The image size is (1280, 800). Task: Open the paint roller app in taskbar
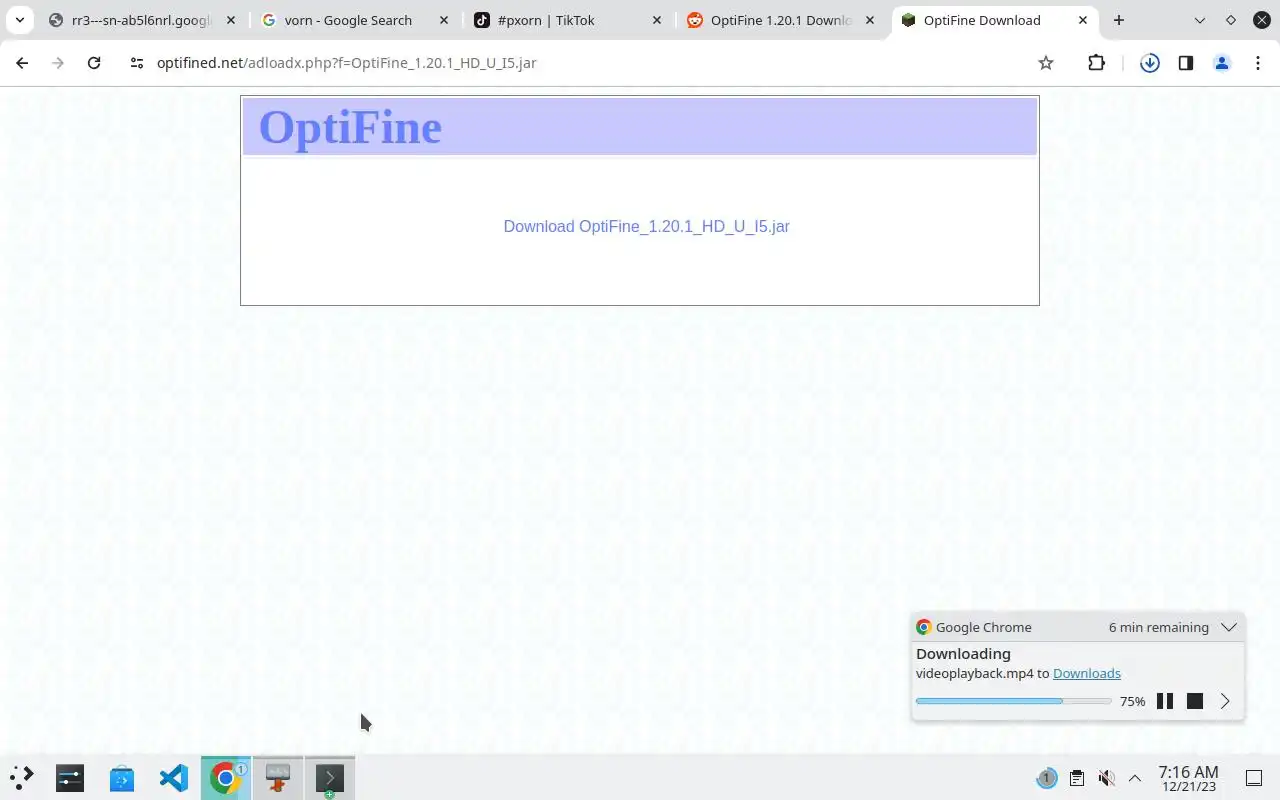(x=278, y=777)
